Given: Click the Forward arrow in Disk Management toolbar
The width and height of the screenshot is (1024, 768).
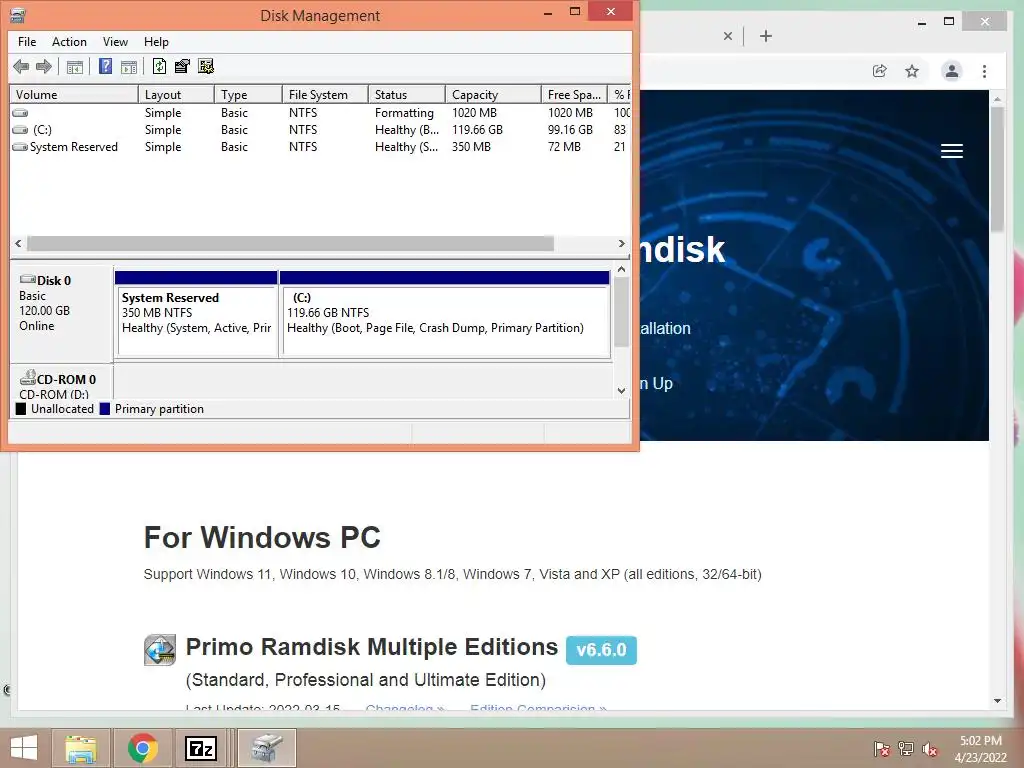Looking at the screenshot, I should [44, 67].
